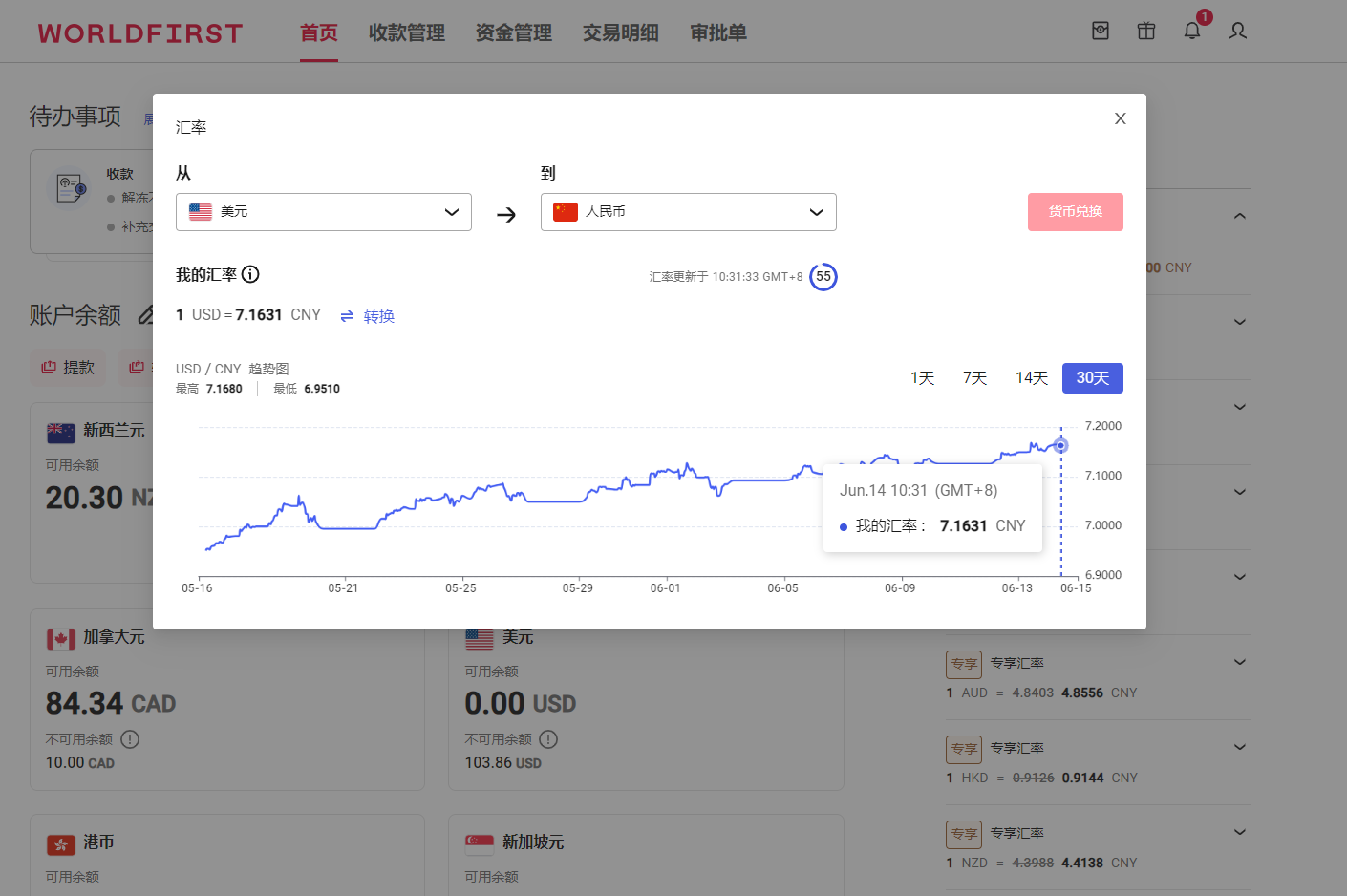
Task: Open the user profile icon
Action: [x=1238, y=32]
